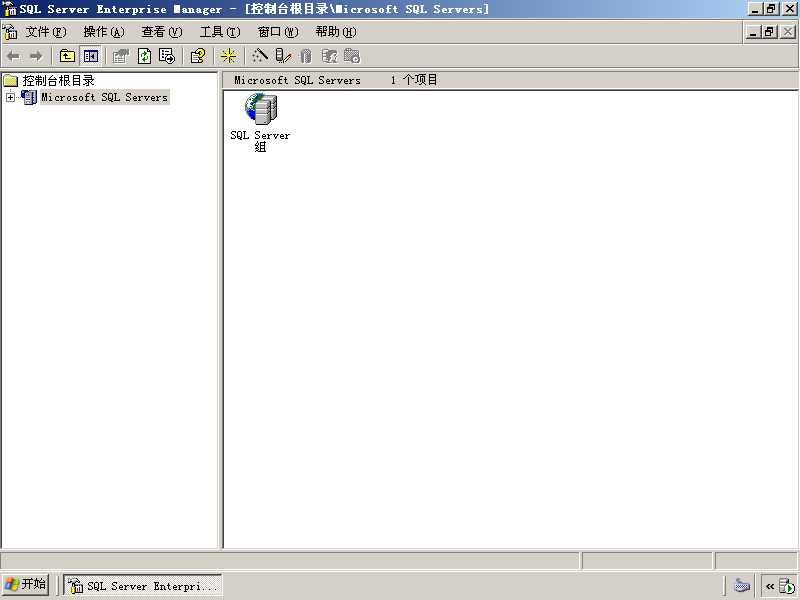Viewport: 800px width, 600px height.
Task: Select the SQL Server 组 icon
Action: tap(261, 108)
